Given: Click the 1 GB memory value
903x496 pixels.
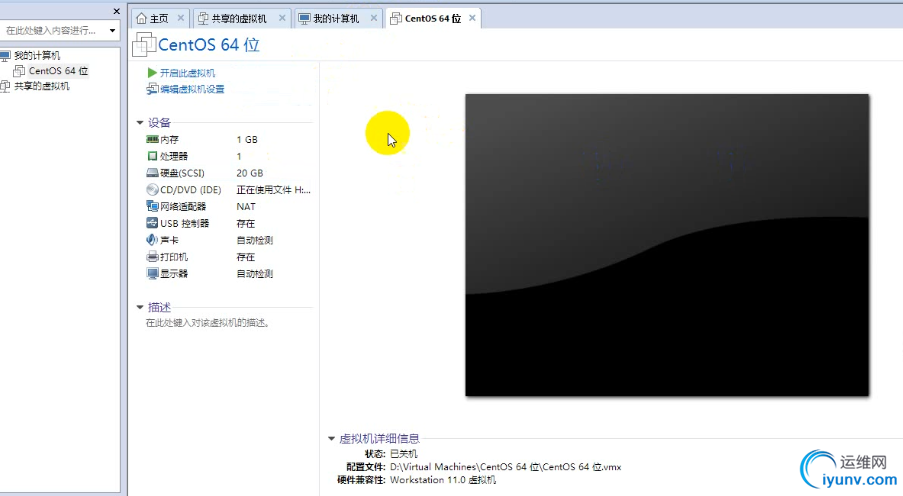Looking at the screenshot, I should (247, 139).
